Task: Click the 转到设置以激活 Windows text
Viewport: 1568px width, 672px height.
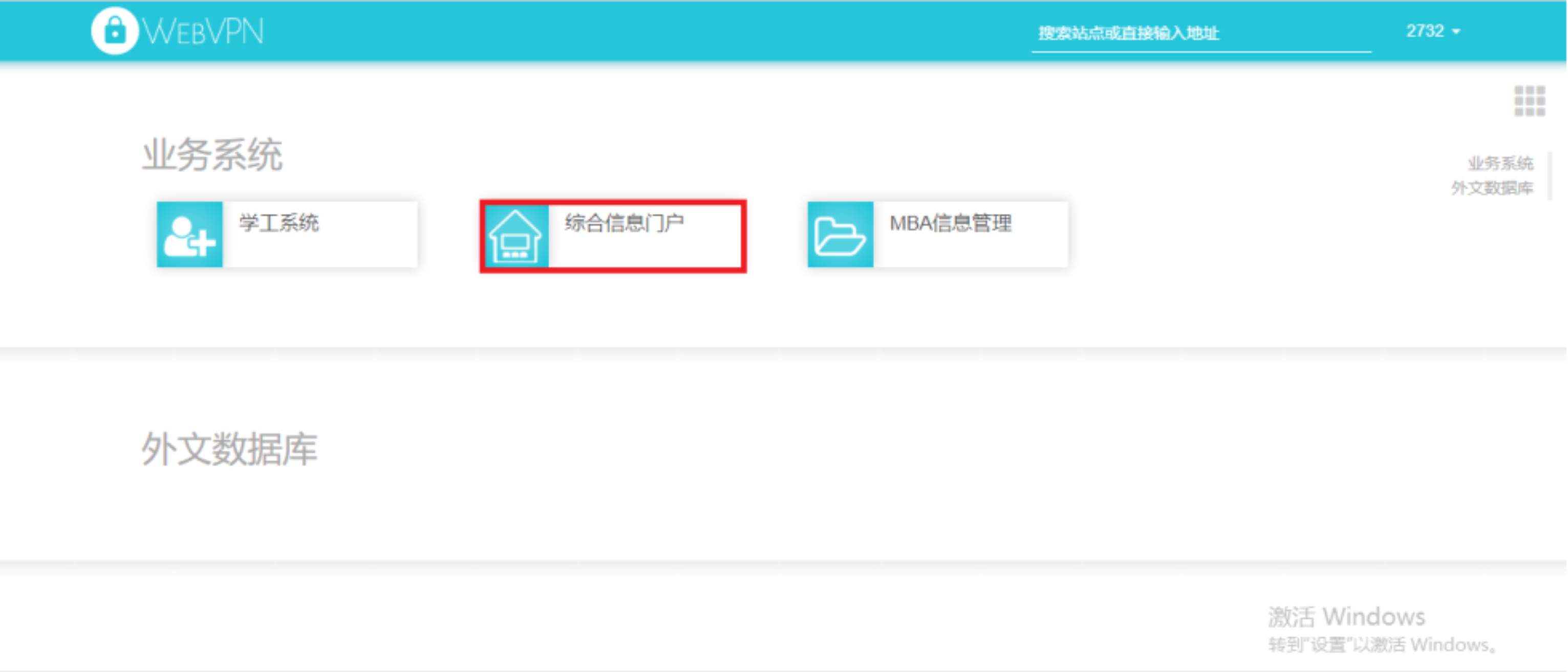Action: (1382, 644)
